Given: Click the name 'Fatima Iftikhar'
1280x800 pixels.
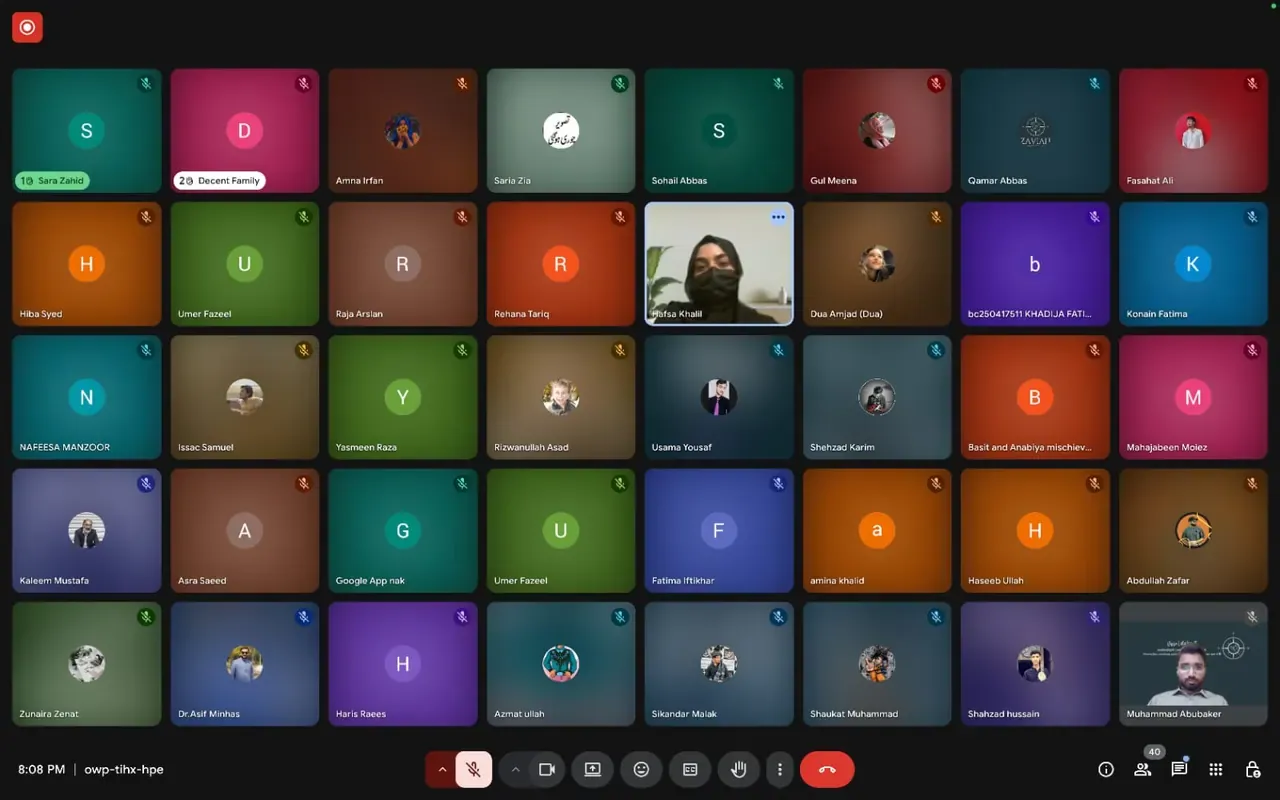Looking at the screenshot, I should 683,581.
